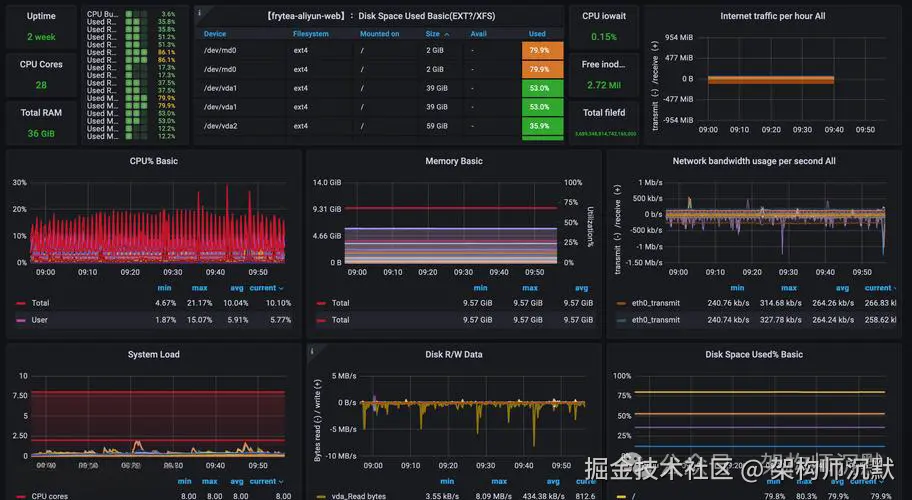Click the 2.72 Mil free inodes value

click(x=604, y=85)
